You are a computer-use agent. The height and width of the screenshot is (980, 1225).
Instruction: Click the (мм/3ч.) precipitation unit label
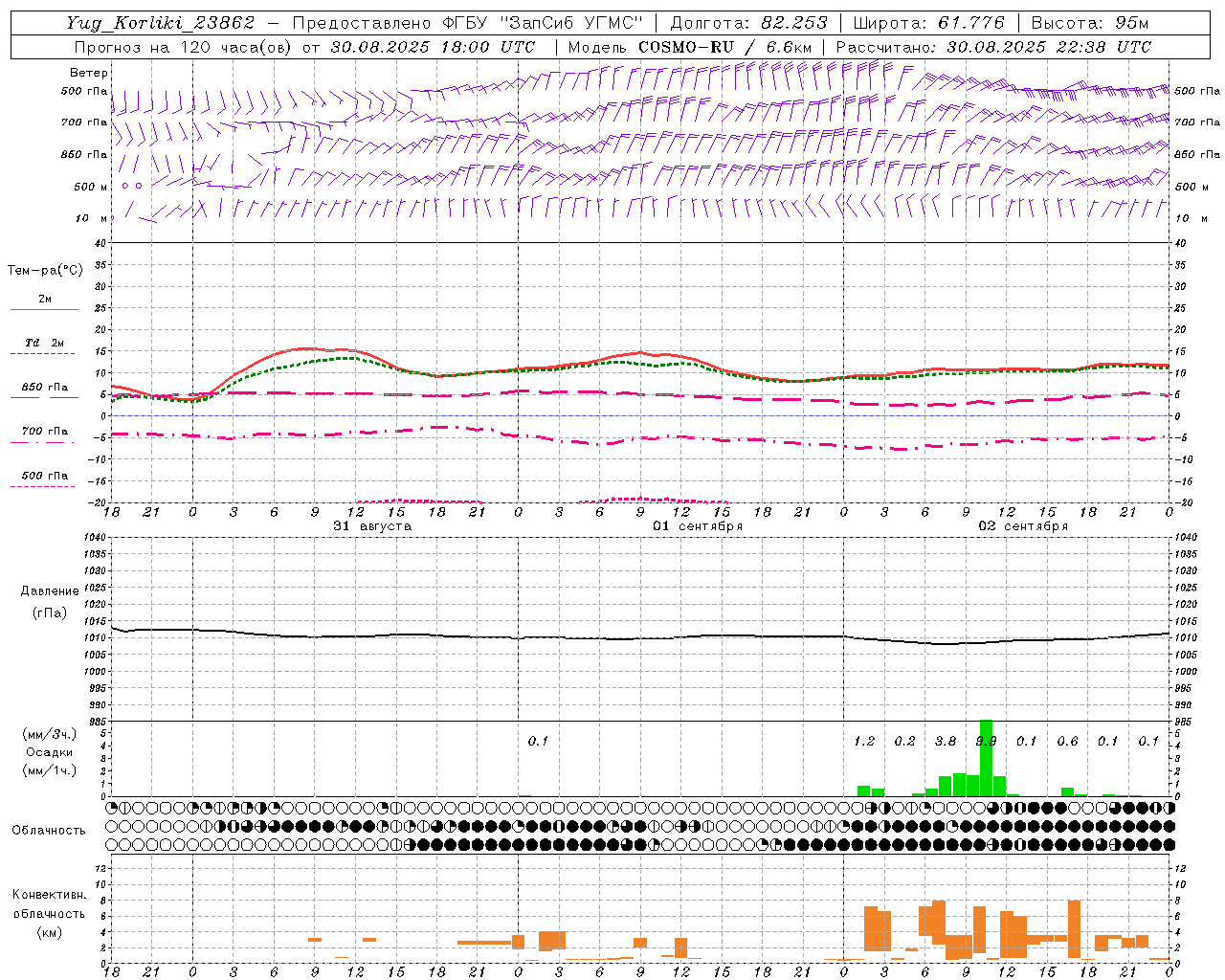tap(50, 734)
